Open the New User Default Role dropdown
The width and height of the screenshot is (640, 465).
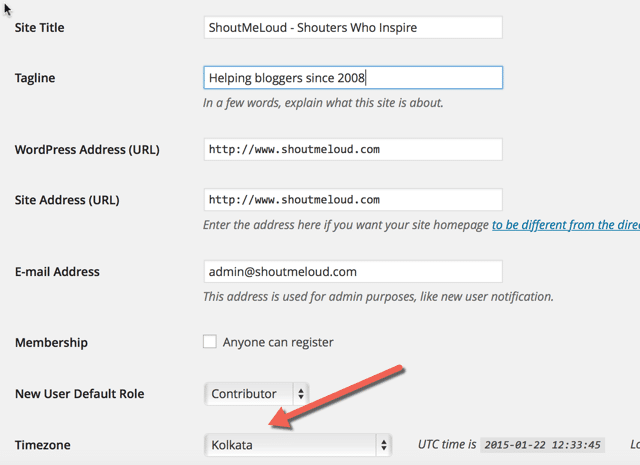pyautogui.click(x=257, y=394)
